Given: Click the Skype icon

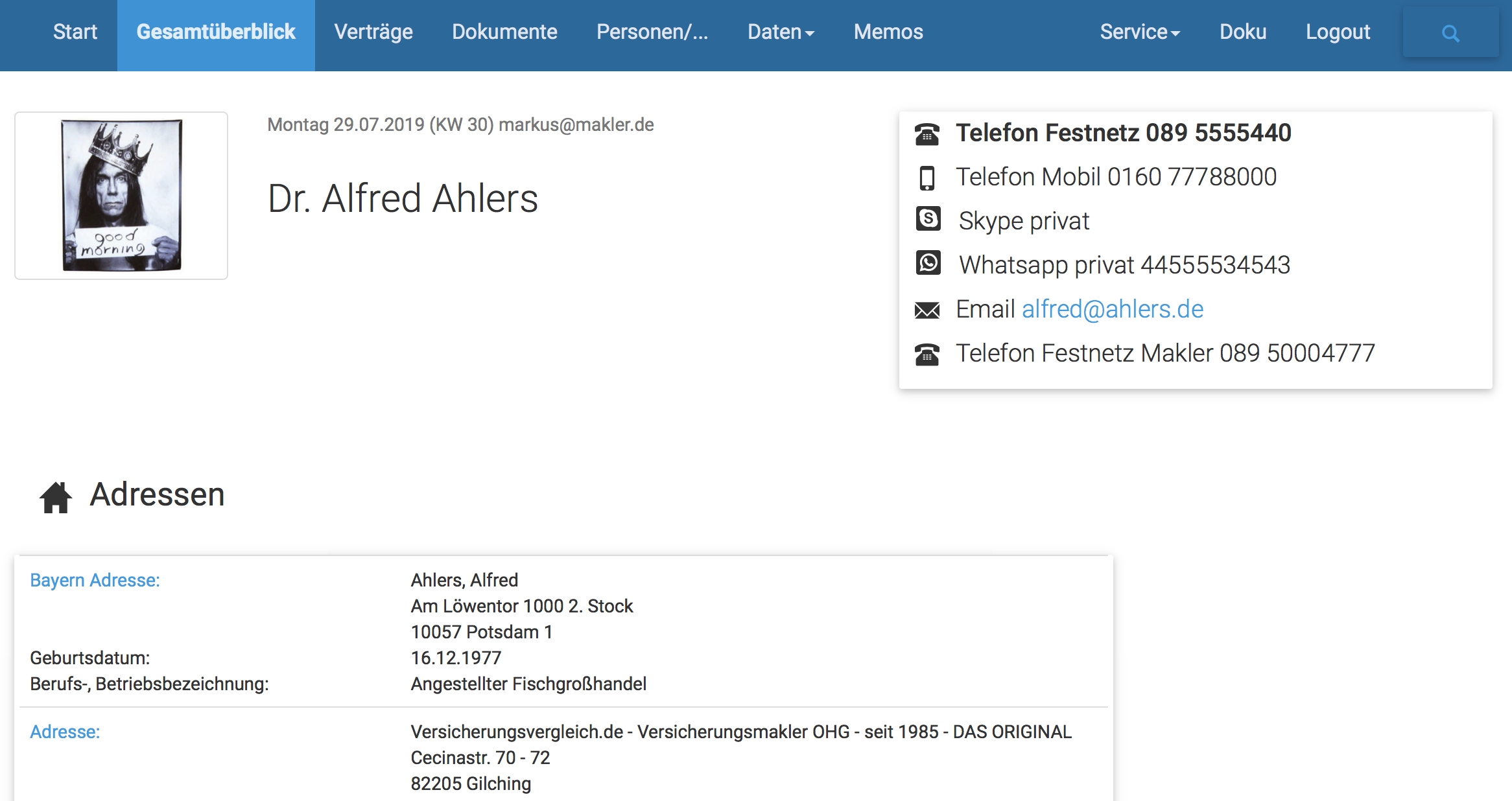Looking at the screenshot, I should tap(928, 219).
